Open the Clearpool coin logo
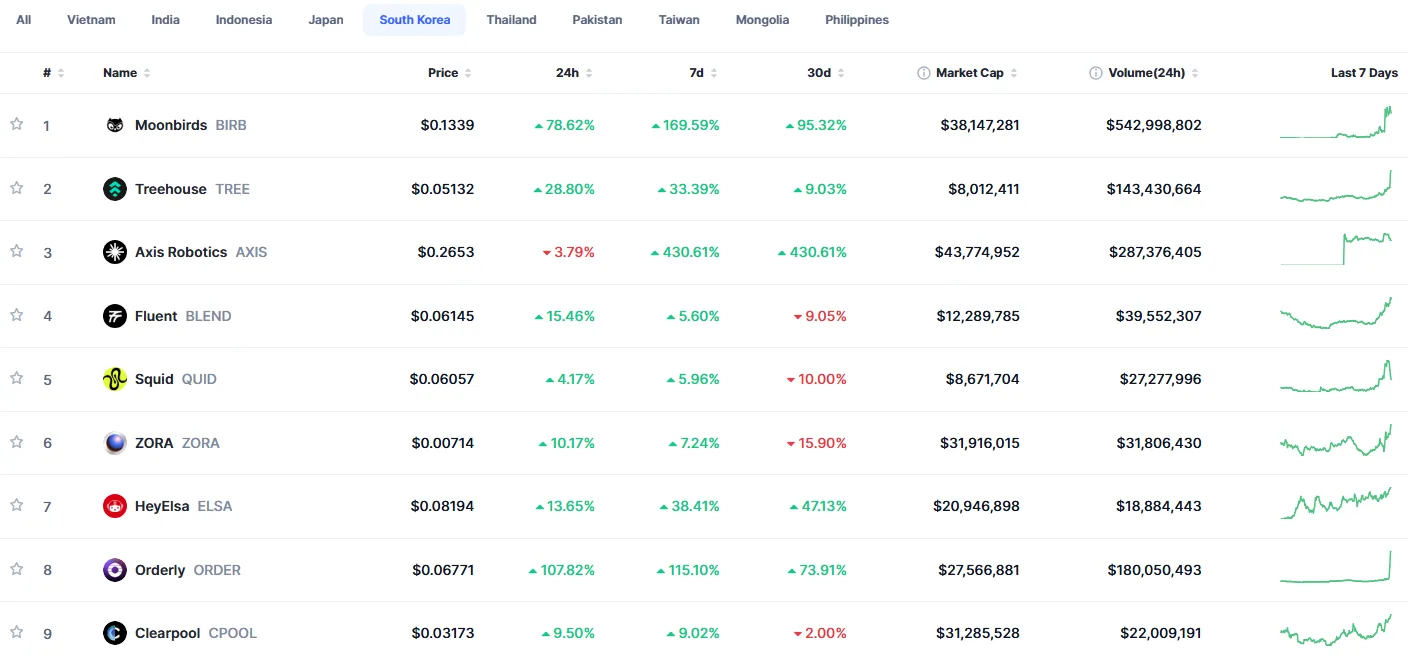 pyautogui.click(x=115, y=633)
